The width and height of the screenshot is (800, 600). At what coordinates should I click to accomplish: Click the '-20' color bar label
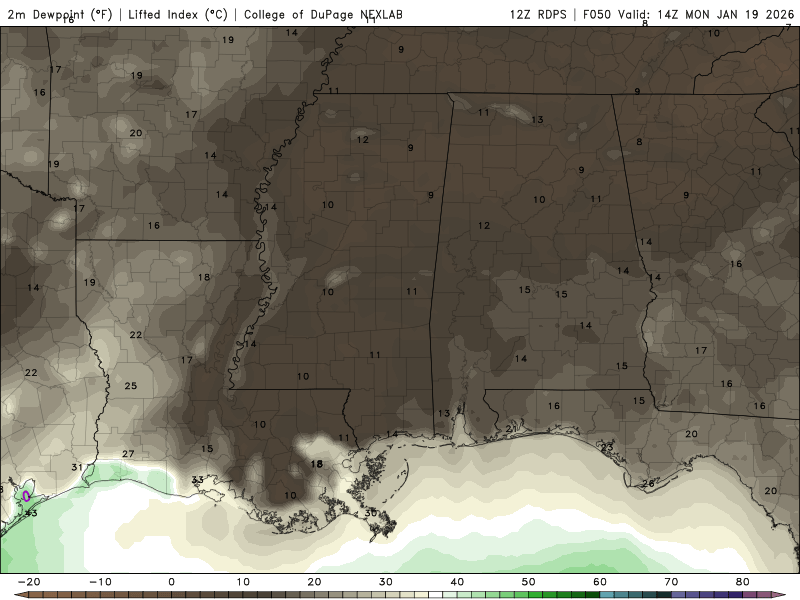pos(29,582)
